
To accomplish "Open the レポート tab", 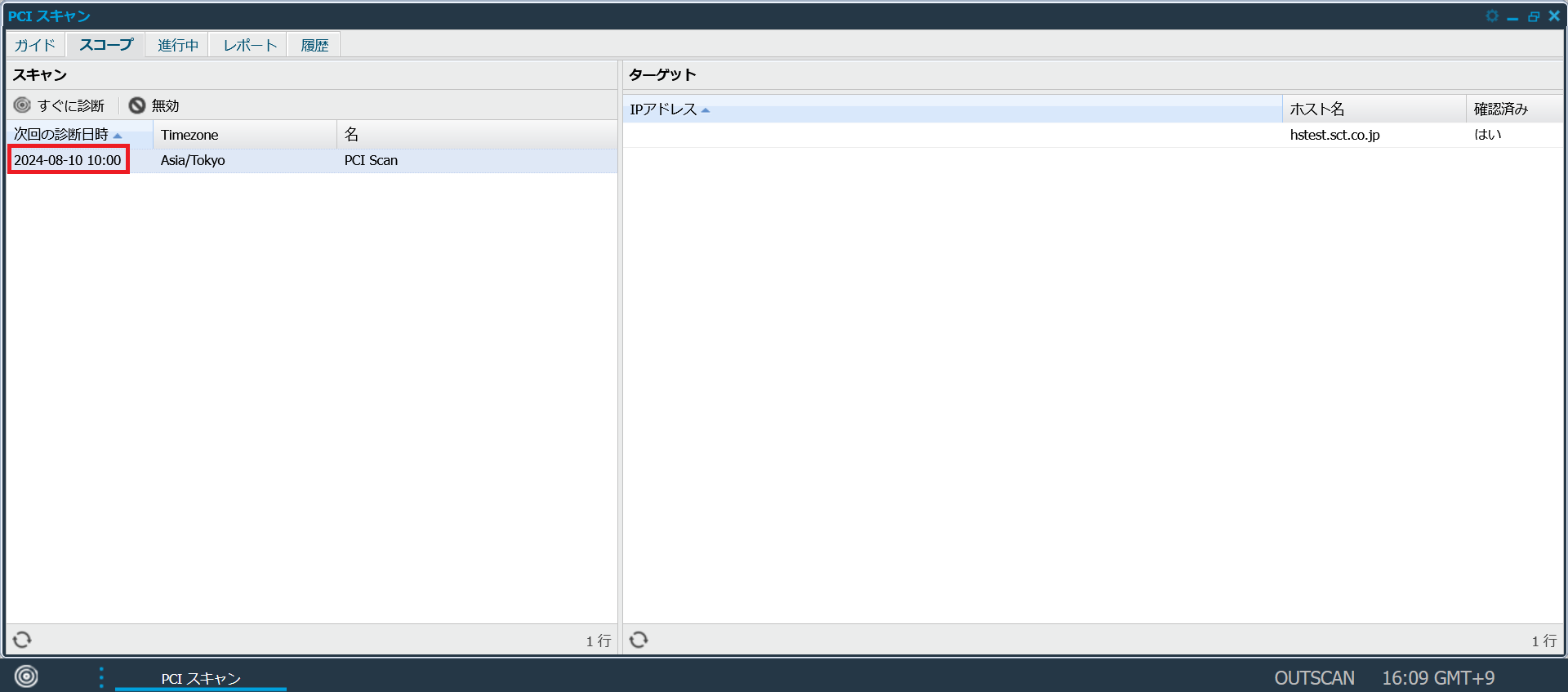I will 250,45.
